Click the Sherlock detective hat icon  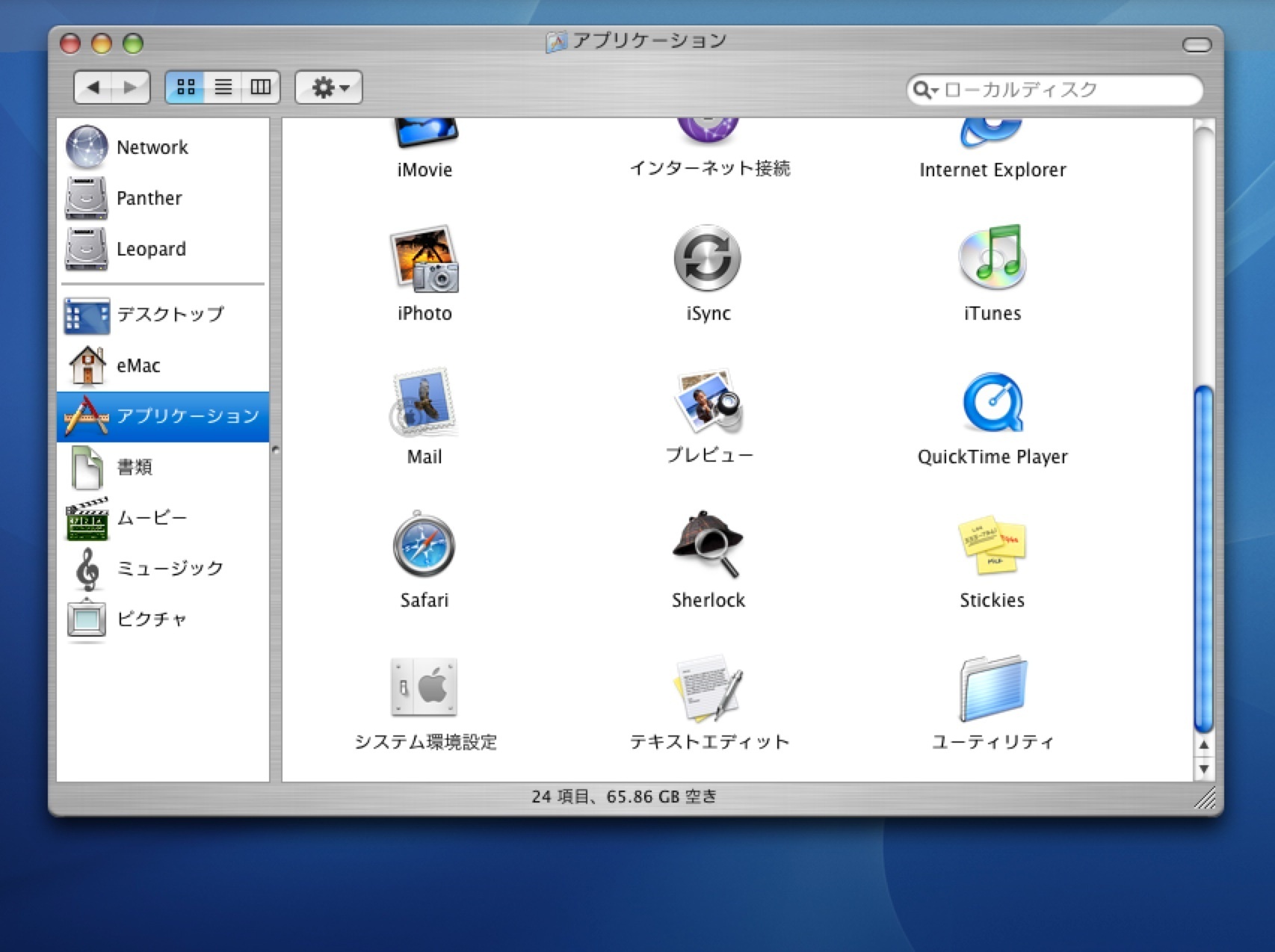[x=707, y=545]
